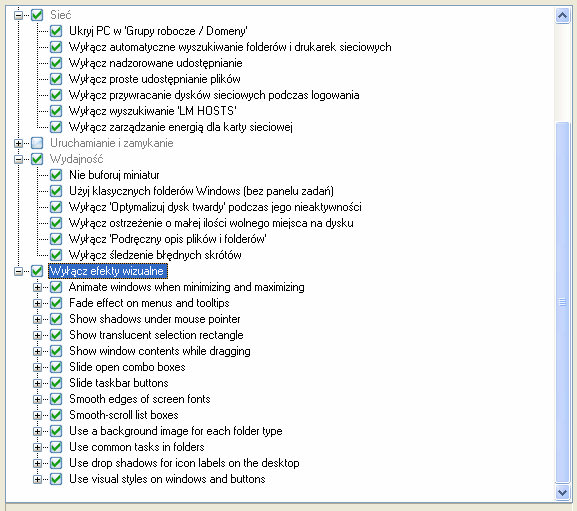
Task: Check the 'Uruchamianie i zamykanie' checkbox
Action: (x=37, y=143)
